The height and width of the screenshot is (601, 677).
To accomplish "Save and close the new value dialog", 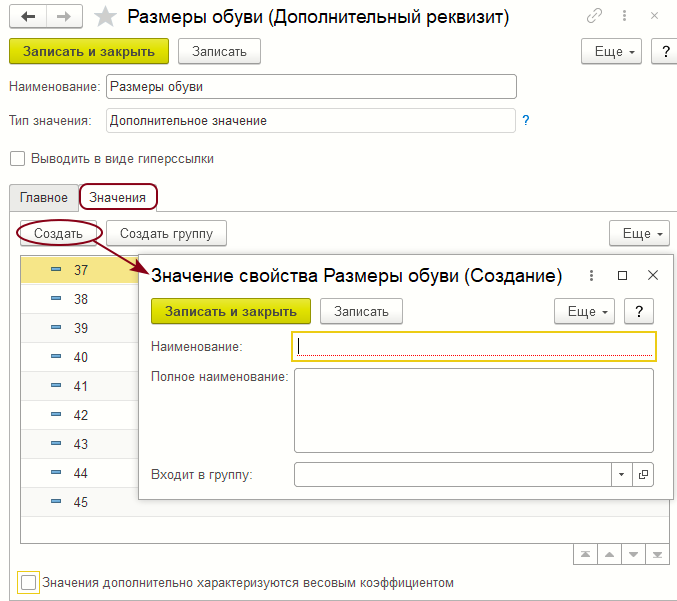I will click(231, 311).
